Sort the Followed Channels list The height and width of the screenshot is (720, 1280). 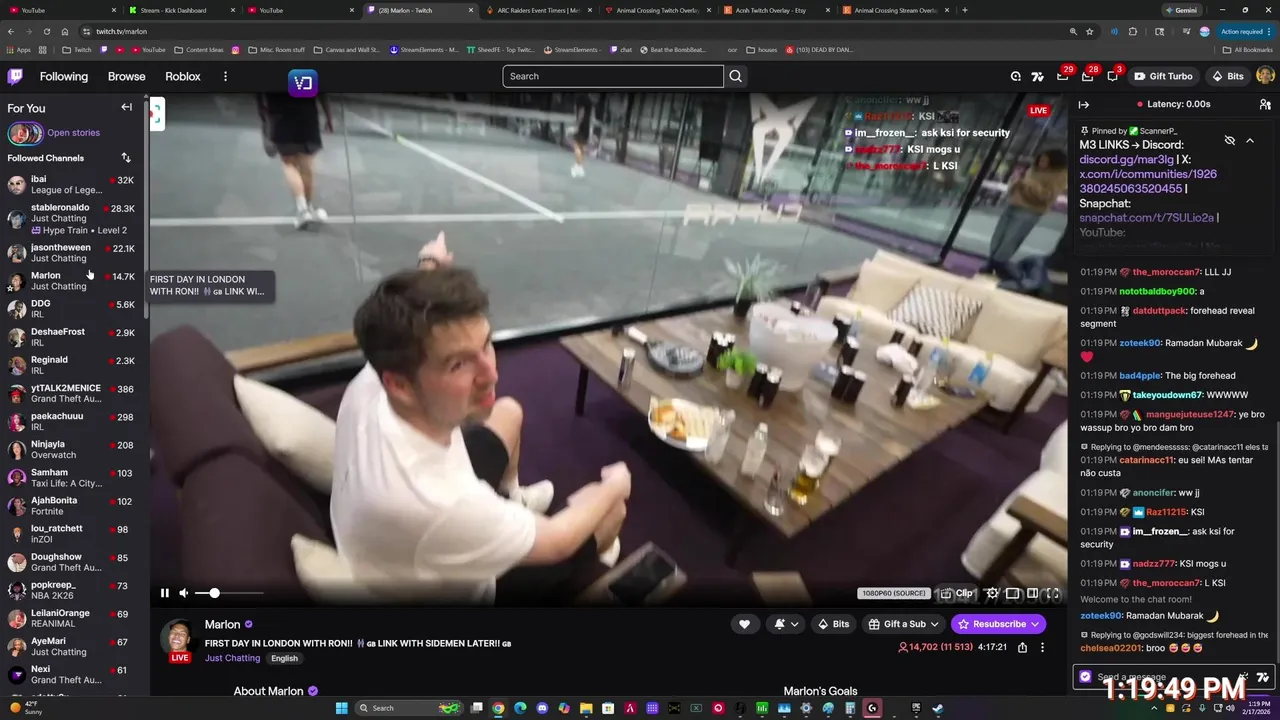[x=126, y=158]
